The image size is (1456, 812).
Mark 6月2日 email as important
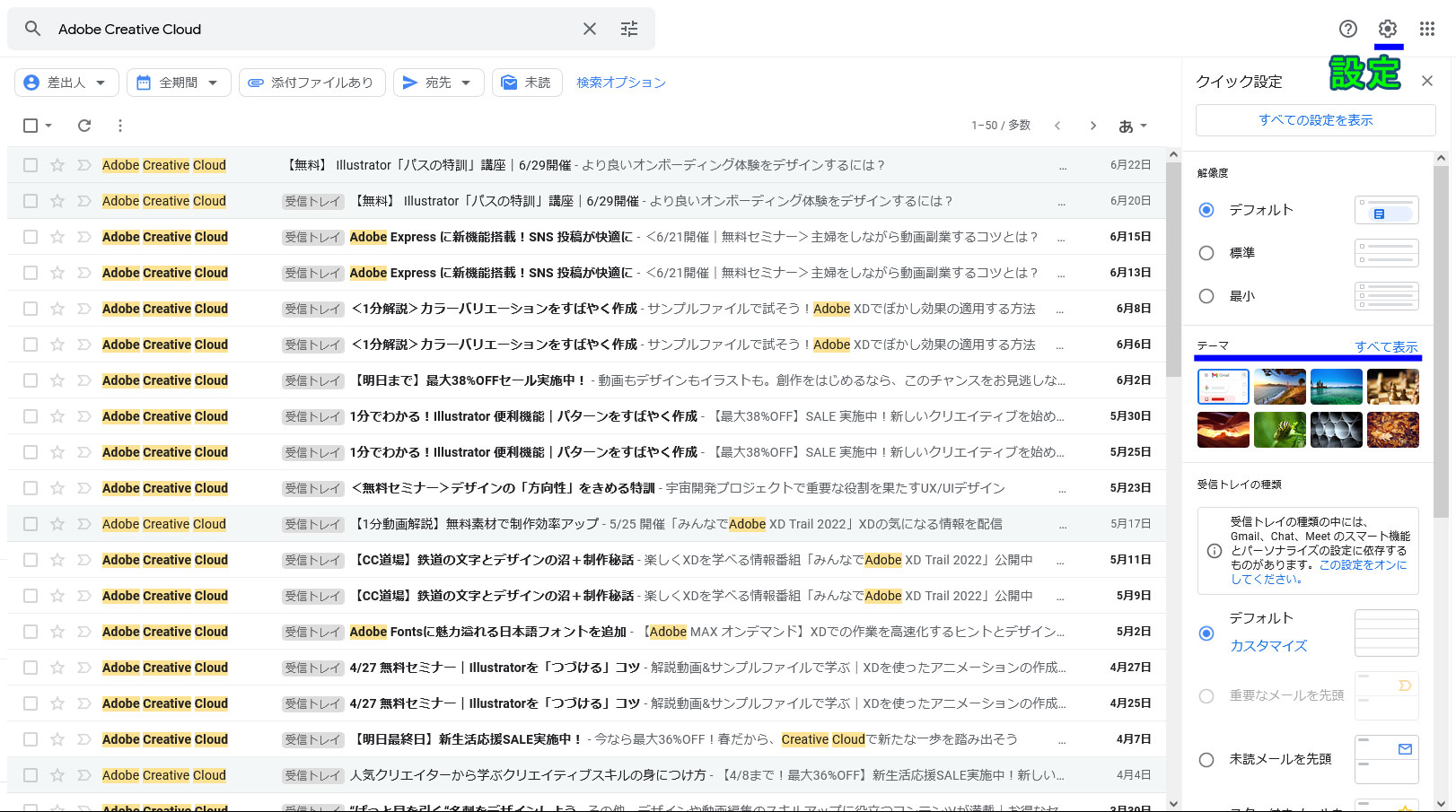coord(84,380)
